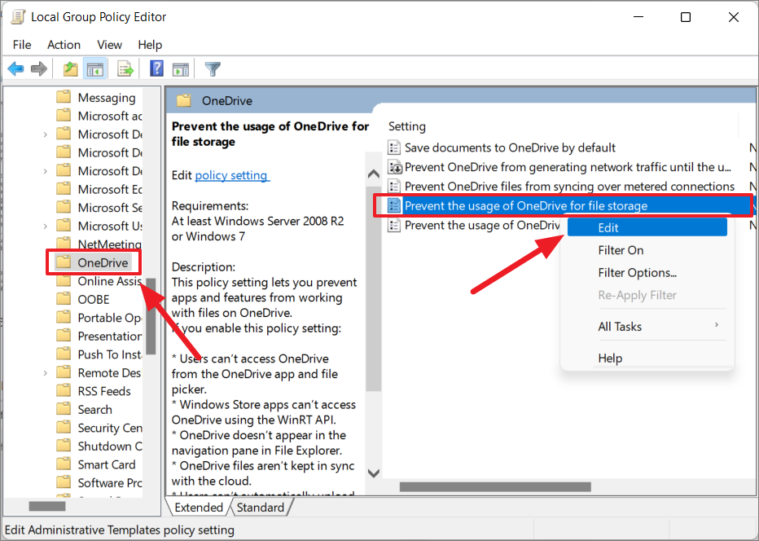Viewport: 759px width, 541px height.
Task: Select the Push To Inst… tree folder
Action: (109, 354)
